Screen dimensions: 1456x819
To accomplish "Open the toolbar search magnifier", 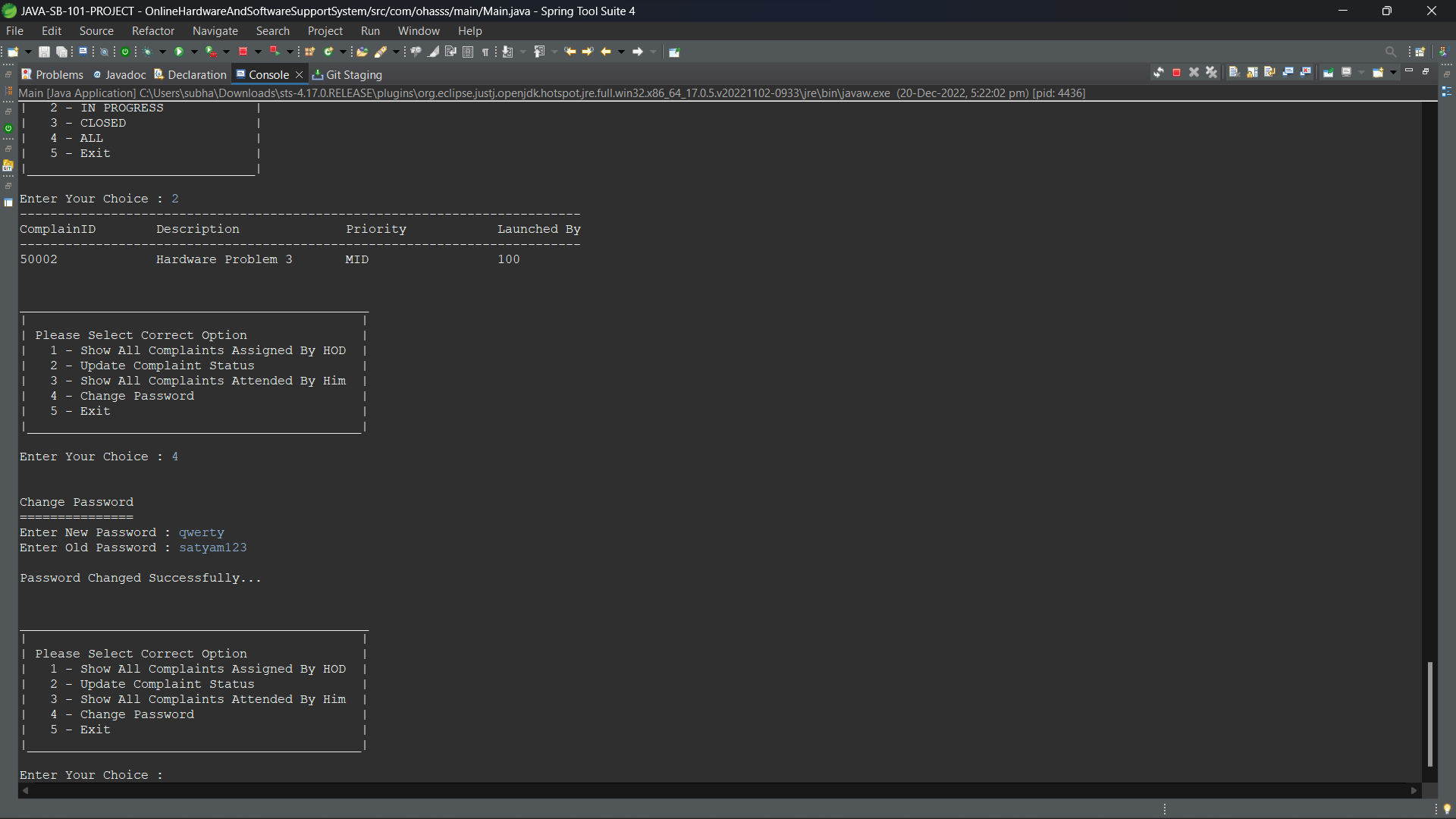I will tap(1390, 52).
